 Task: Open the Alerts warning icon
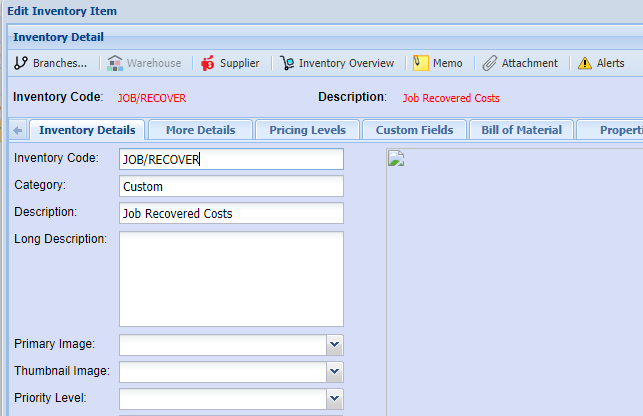click(x=585, y=63)
